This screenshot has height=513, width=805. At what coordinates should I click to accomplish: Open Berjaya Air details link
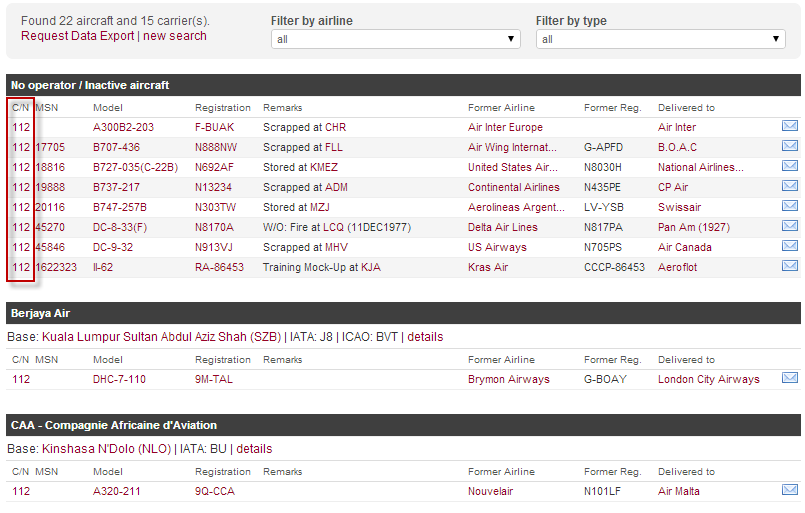(425, 337)
